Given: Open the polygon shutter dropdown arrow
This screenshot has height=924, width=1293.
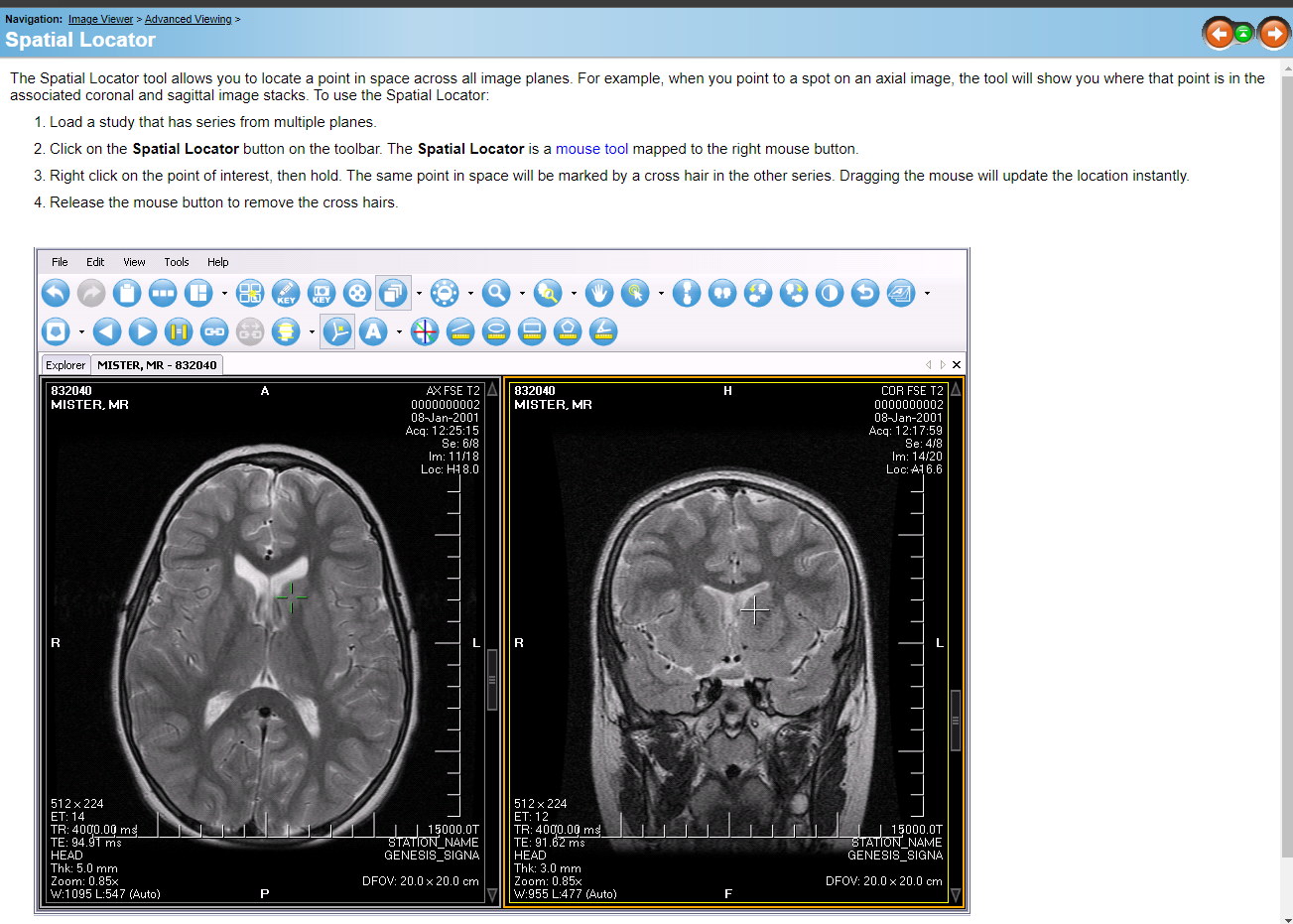Looking at the screenshot, I should pos(81,330).
